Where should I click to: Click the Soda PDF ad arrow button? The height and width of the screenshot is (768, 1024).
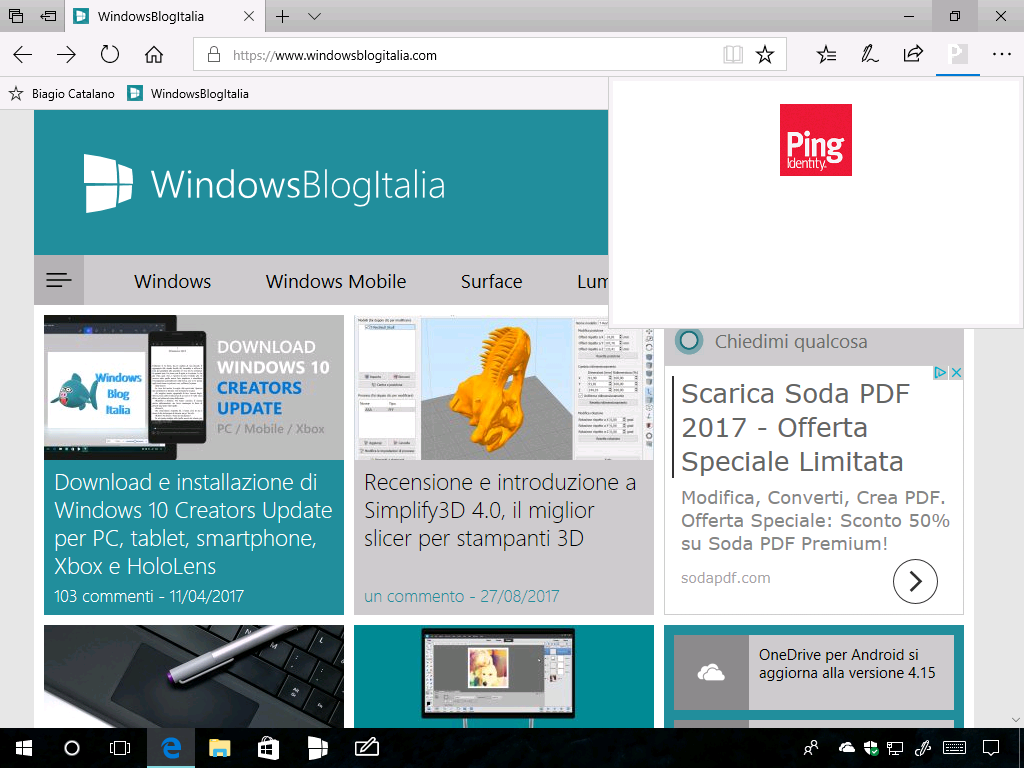click(x=915, y=581)
